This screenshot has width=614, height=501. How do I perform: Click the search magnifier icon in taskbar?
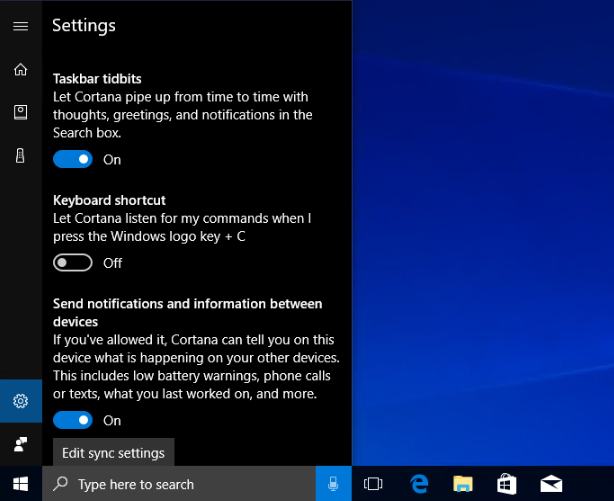(x=60, y=484)
